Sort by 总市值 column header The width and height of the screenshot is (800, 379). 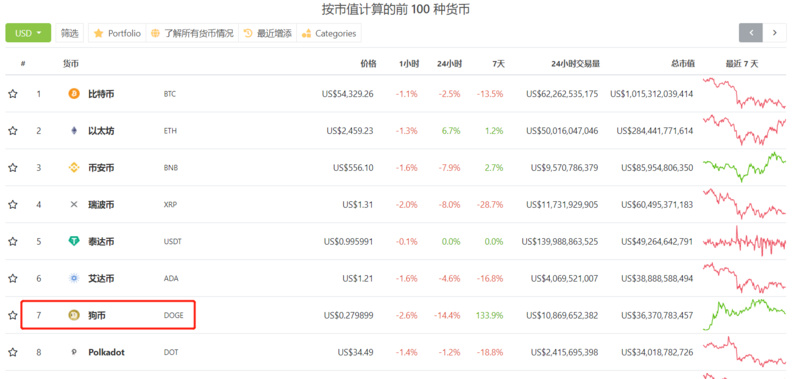pyautogui.click(x=683, y=64)
